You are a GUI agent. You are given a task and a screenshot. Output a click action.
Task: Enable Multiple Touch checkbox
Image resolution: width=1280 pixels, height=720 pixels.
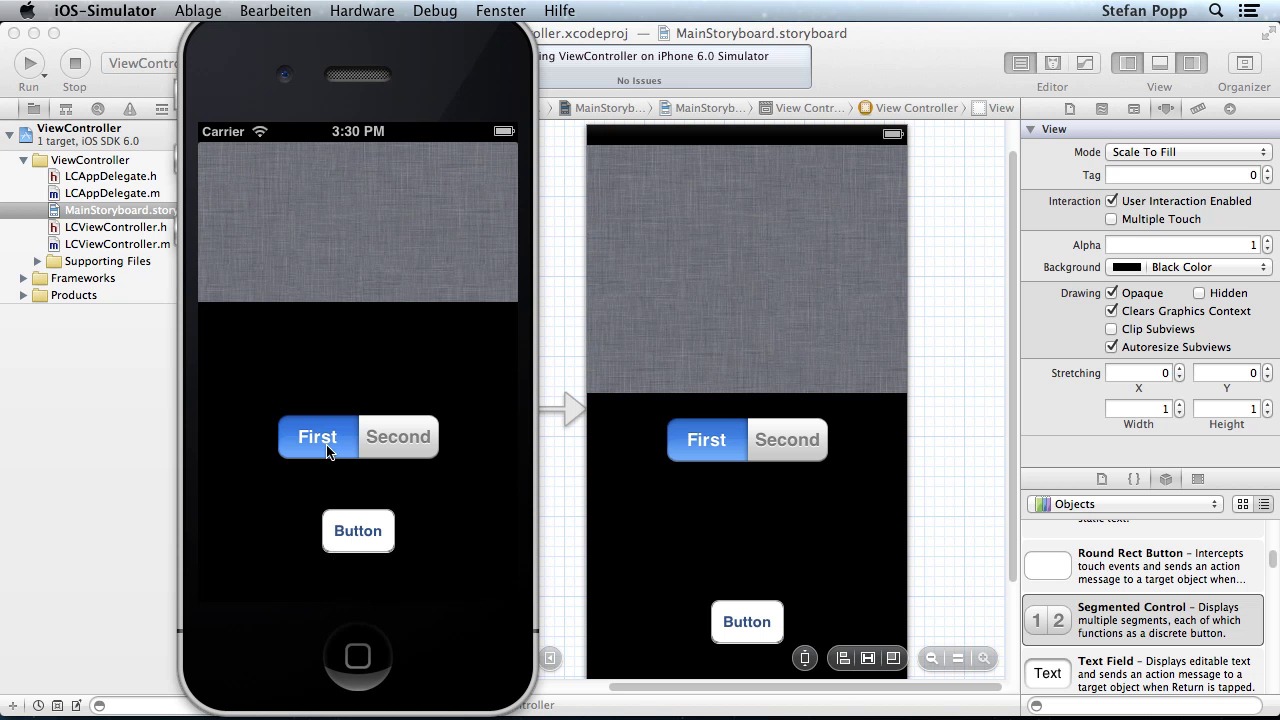tap(1111, 219)
